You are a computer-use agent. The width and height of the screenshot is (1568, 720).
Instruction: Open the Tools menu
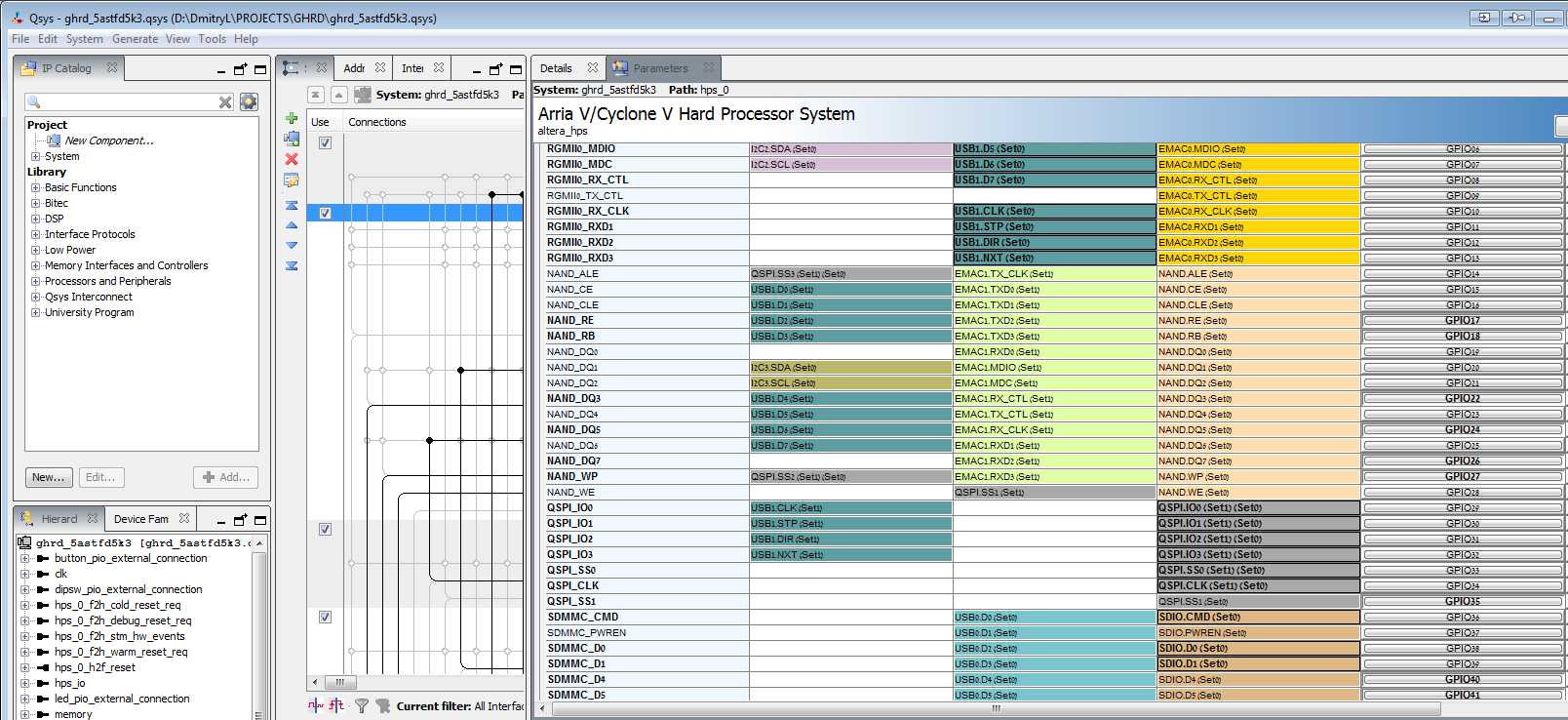click(x=212, y=39)
